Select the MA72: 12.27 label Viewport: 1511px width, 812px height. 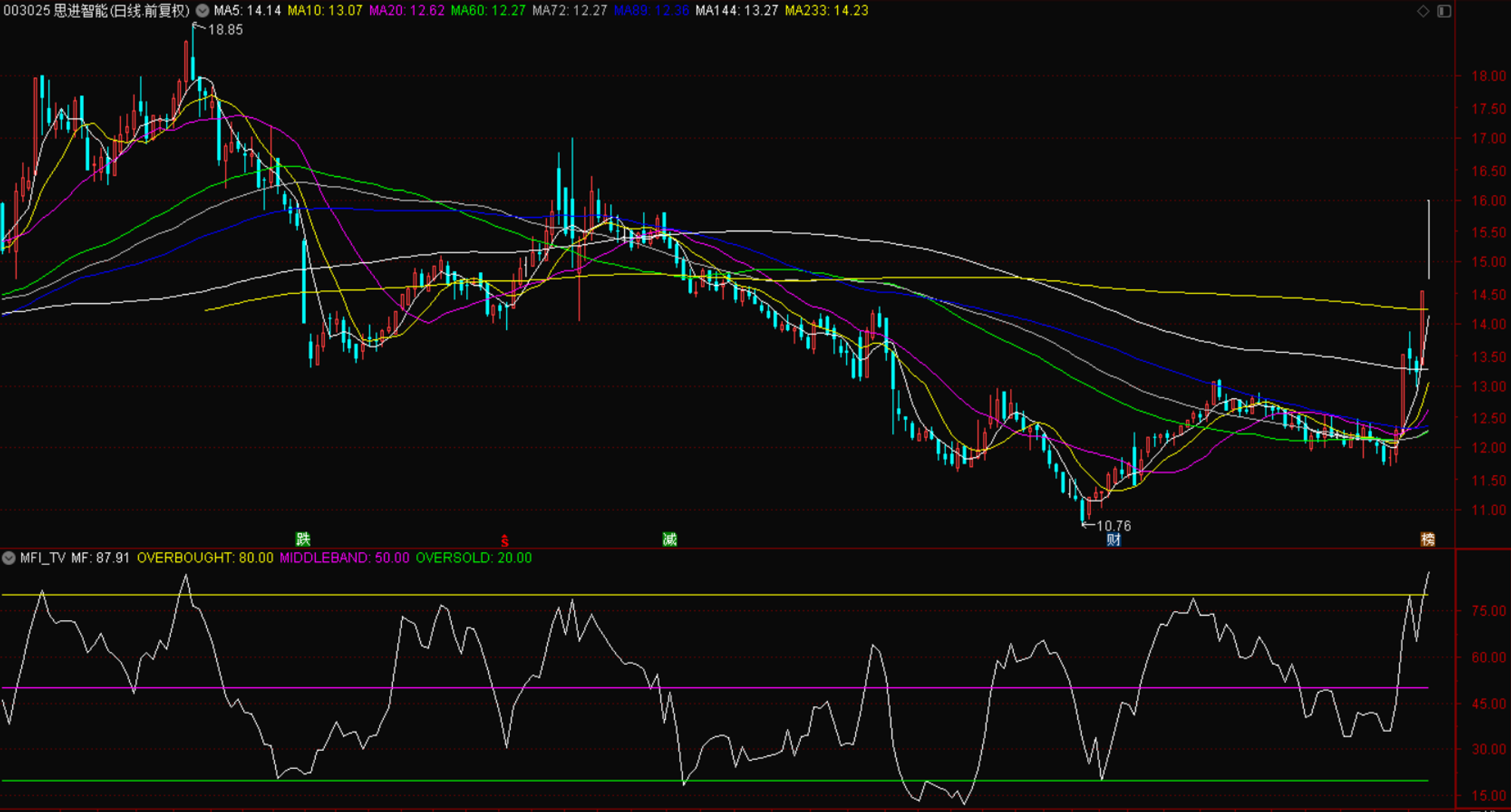570,11
